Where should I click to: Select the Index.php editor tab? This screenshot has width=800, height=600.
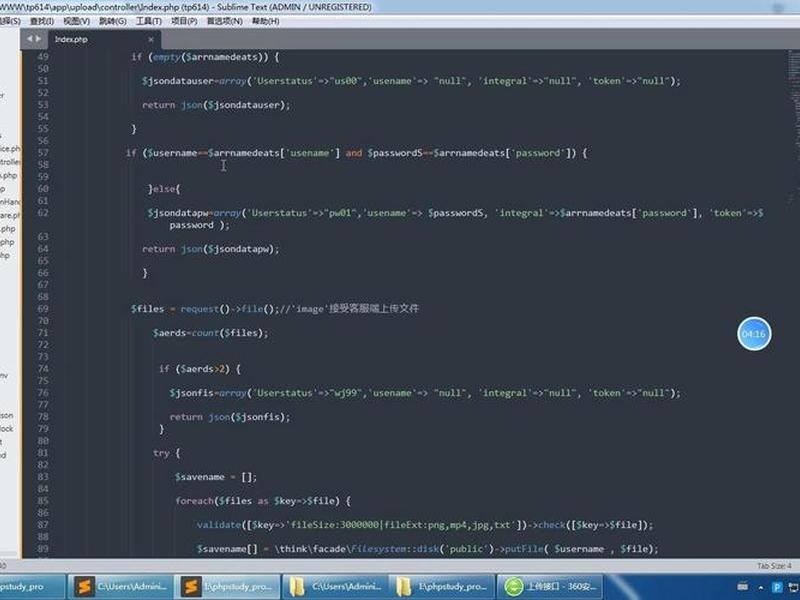(x=104, y=39)
